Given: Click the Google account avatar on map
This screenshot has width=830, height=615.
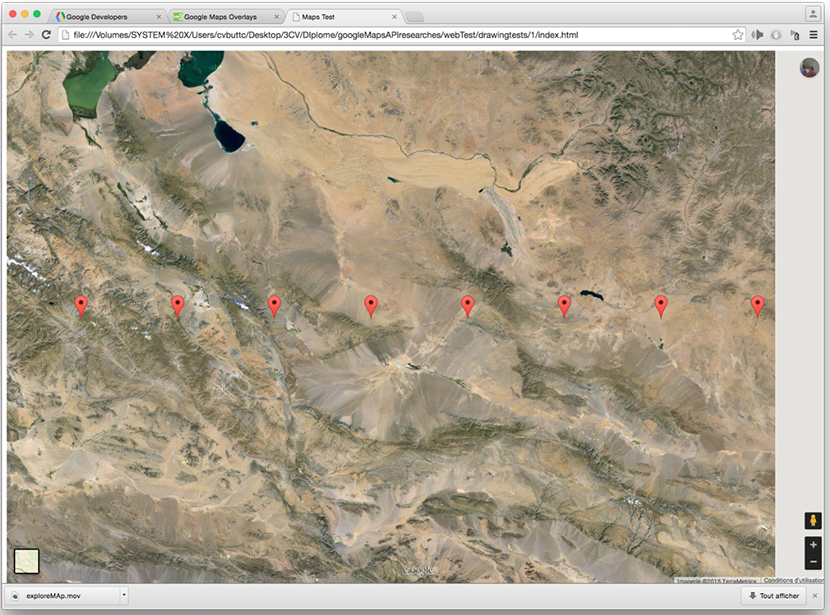Looking at the screenshot, I should [x=810, y=68].
